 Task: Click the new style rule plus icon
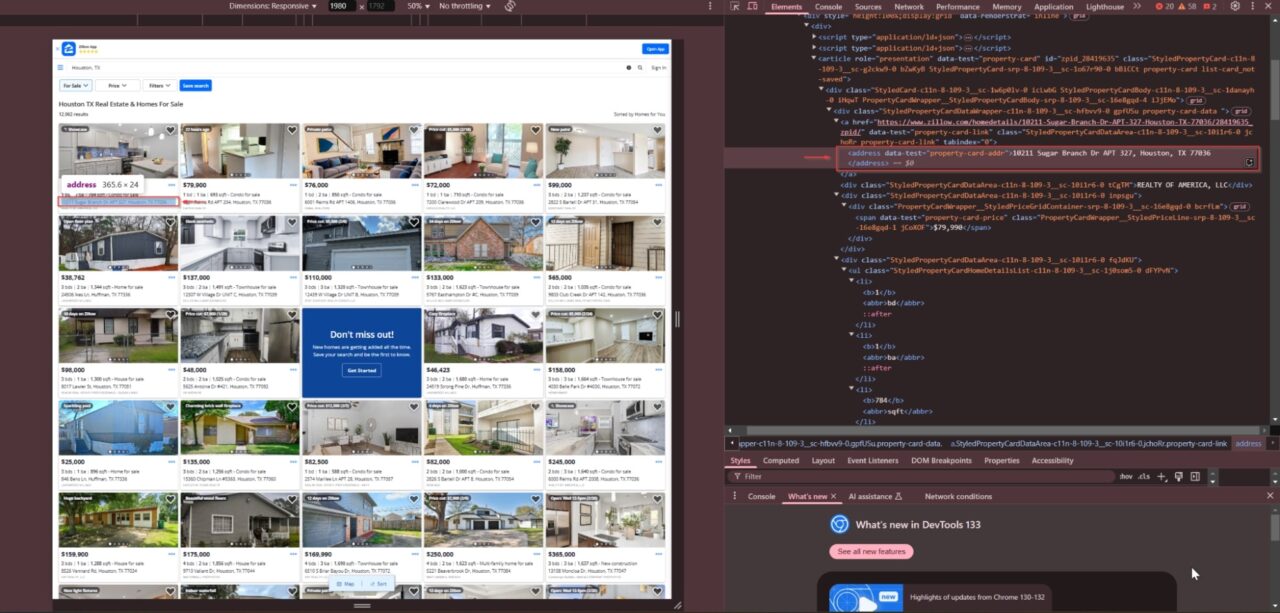(x=1160, y=476)
